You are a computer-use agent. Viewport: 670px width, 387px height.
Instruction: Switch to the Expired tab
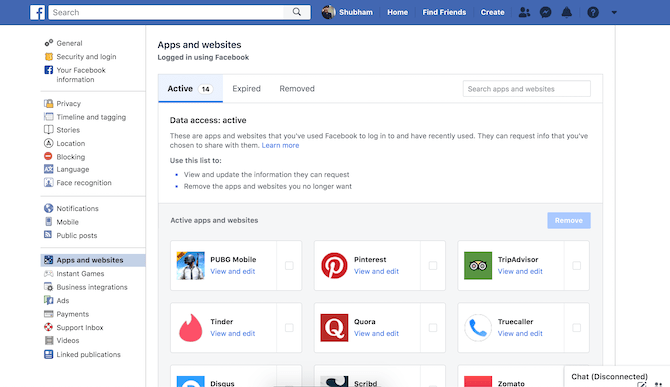click(x=247, y=88)
